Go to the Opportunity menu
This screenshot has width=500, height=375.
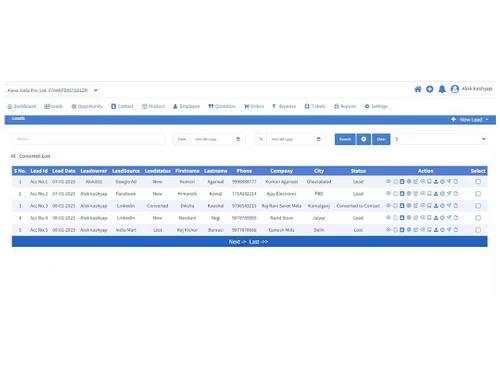point(87,106)
